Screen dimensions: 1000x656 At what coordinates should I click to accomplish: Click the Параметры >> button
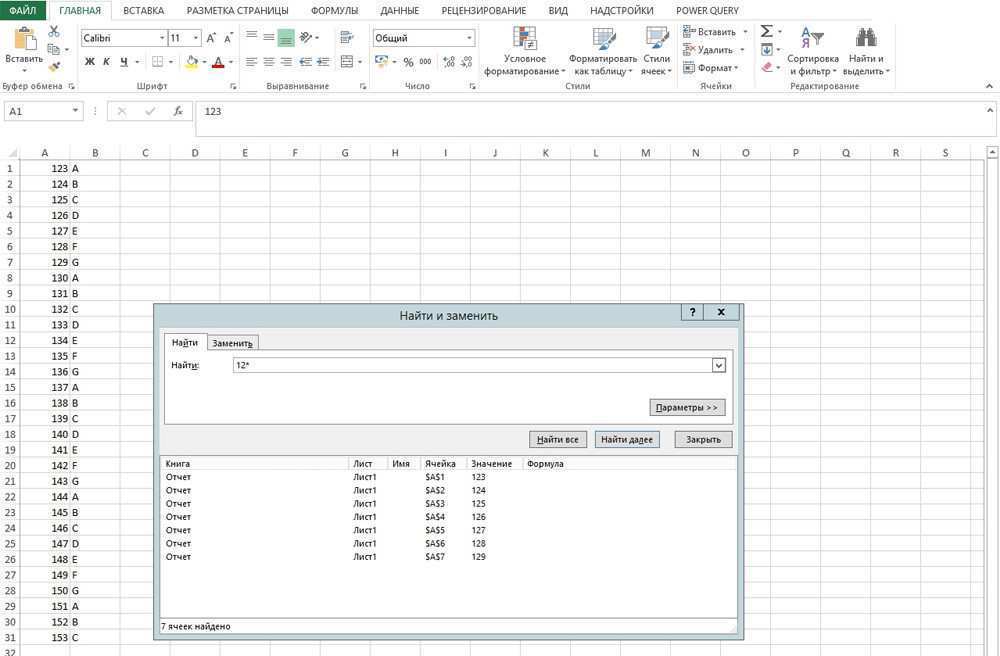click(x=687, y=408)
